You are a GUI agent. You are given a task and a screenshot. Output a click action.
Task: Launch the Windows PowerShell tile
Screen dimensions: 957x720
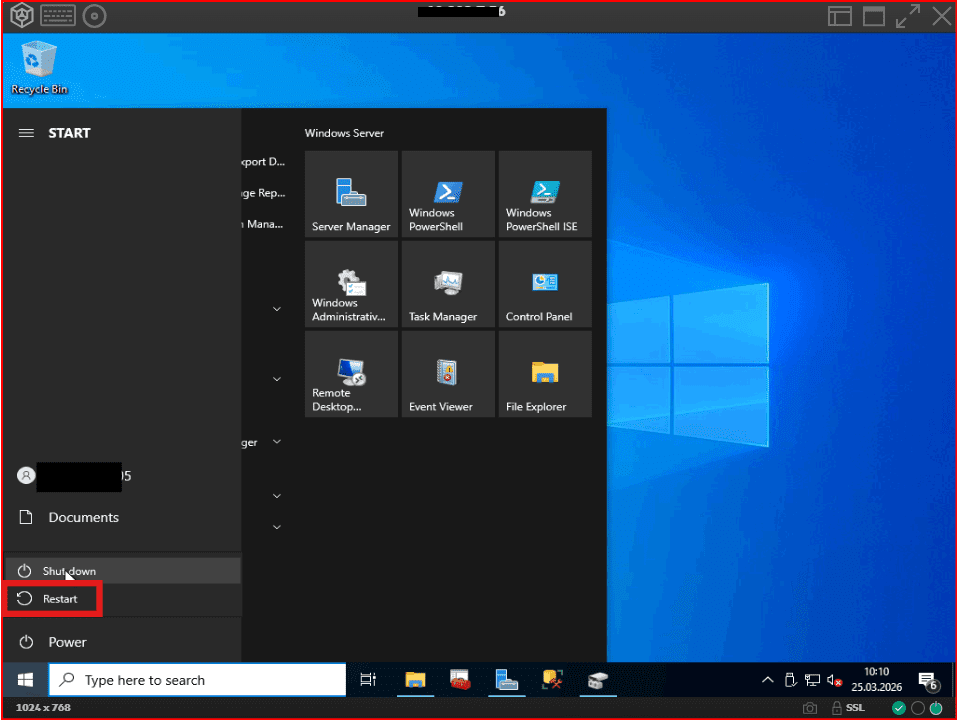pos(448,194)
